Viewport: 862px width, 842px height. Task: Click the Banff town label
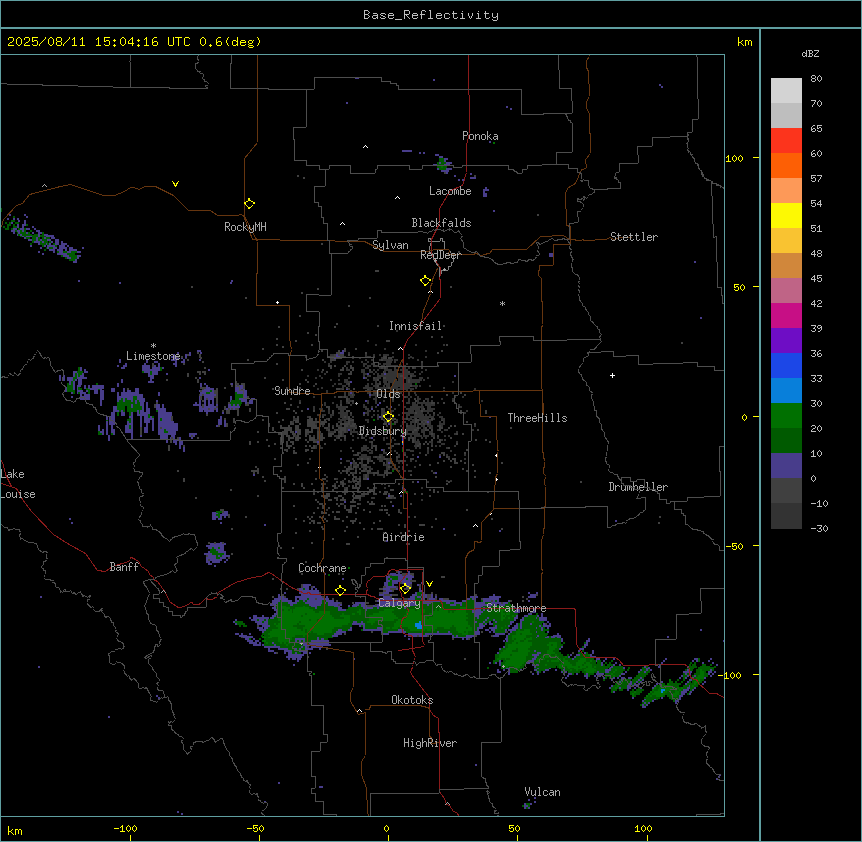point(124,567)
